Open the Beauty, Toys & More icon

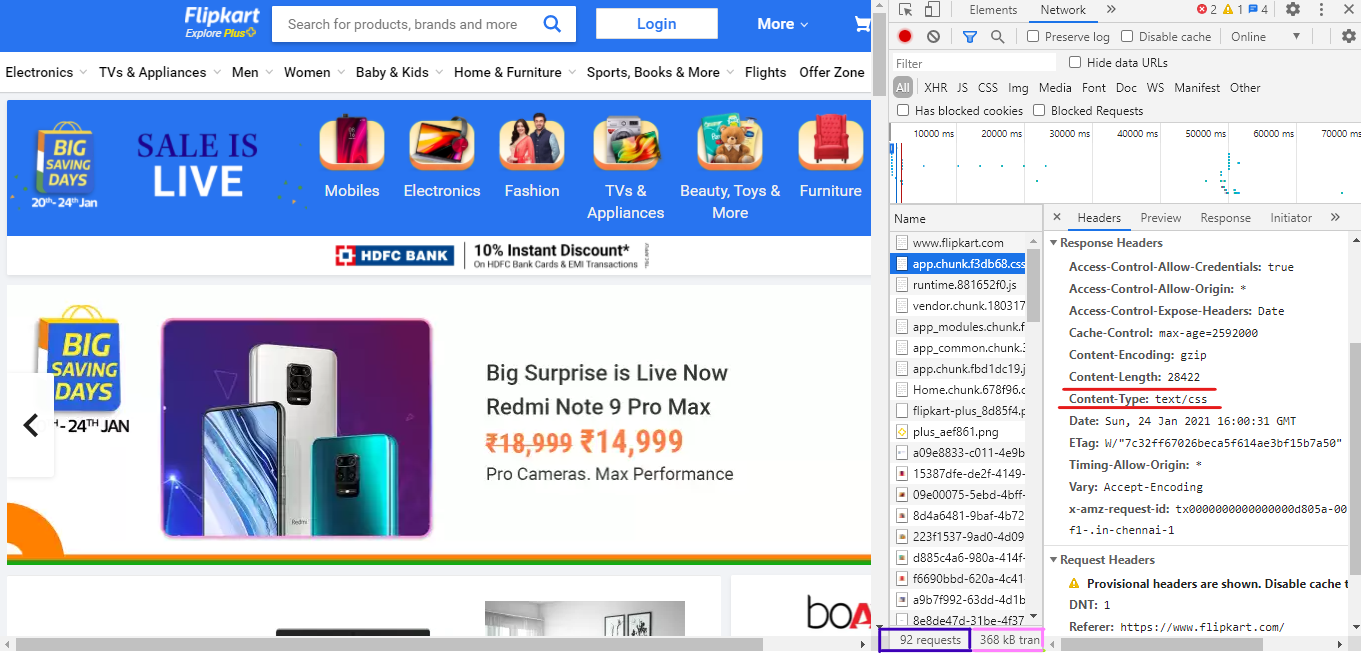pyautogui.click(x=730, y=144)
